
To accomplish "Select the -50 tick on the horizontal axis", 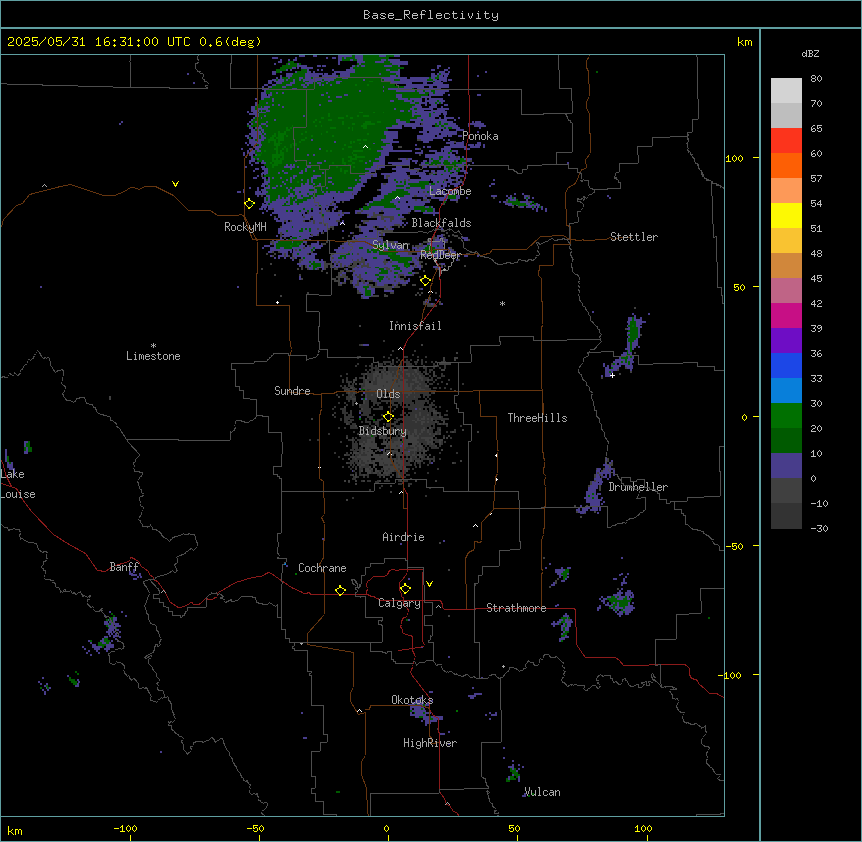I will (255, 828).
